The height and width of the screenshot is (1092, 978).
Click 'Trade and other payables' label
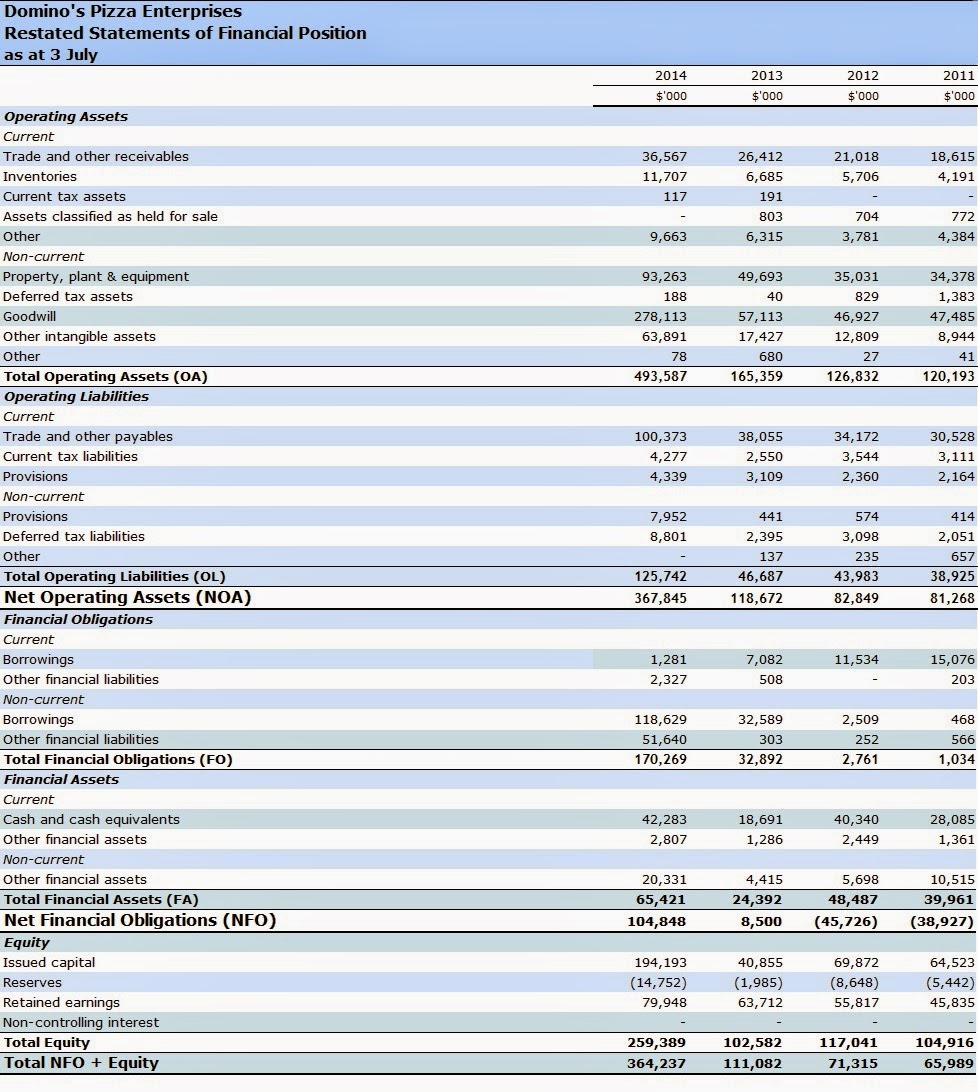click(x=88, y=436)
